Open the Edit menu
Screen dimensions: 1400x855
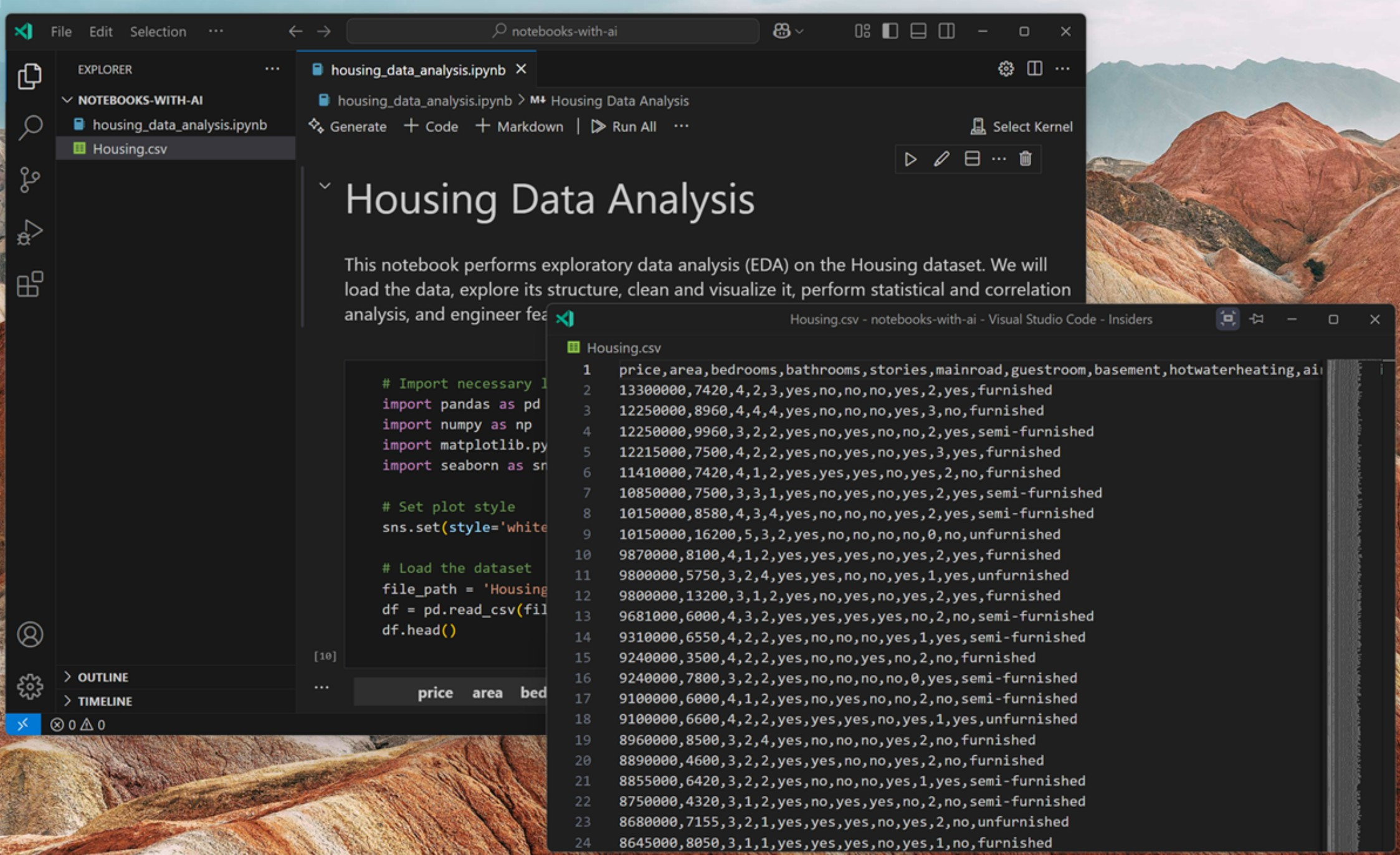tap(100, 31)
